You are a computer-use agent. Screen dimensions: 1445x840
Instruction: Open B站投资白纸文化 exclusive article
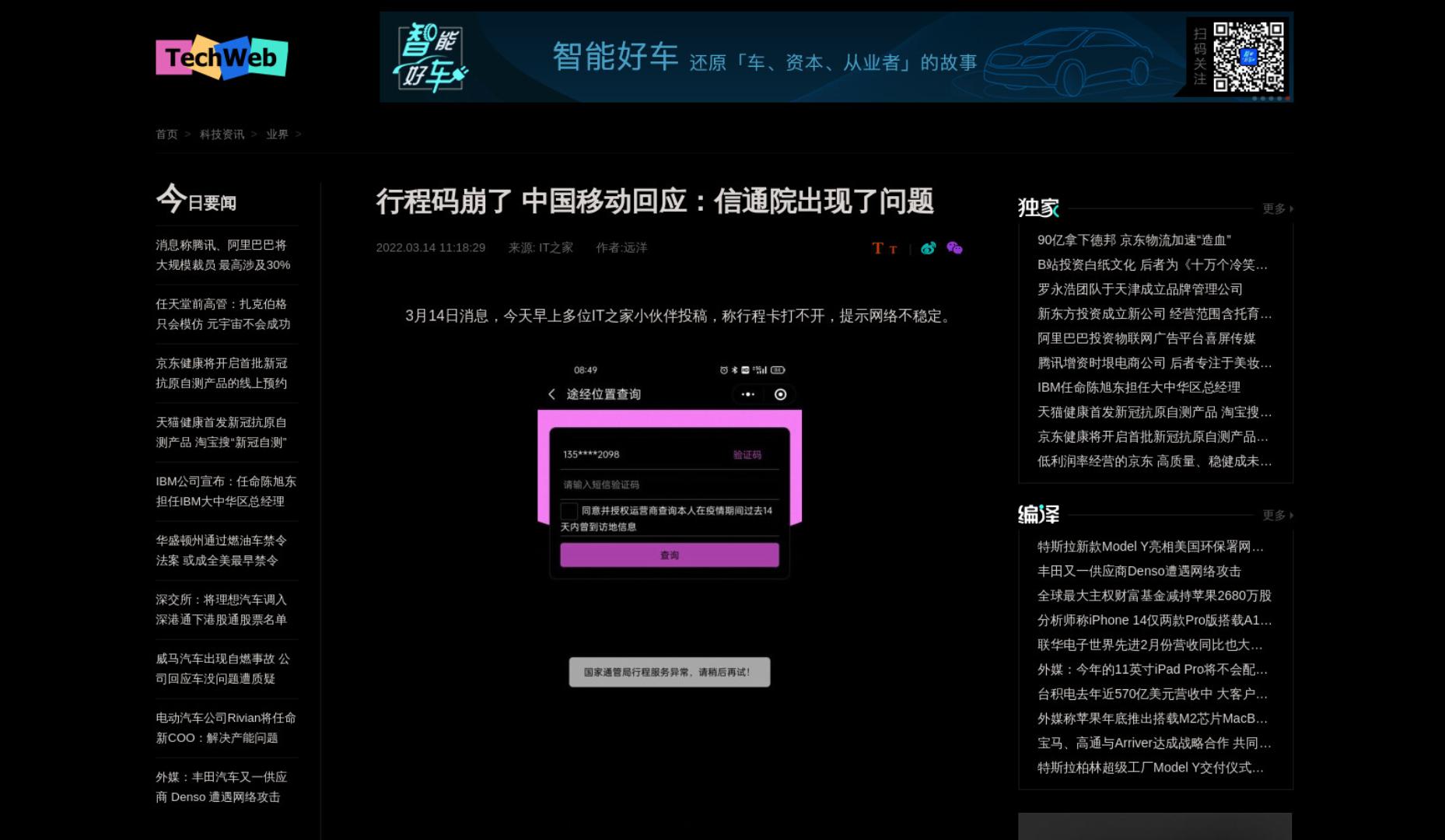click(x=1153, y=264)
